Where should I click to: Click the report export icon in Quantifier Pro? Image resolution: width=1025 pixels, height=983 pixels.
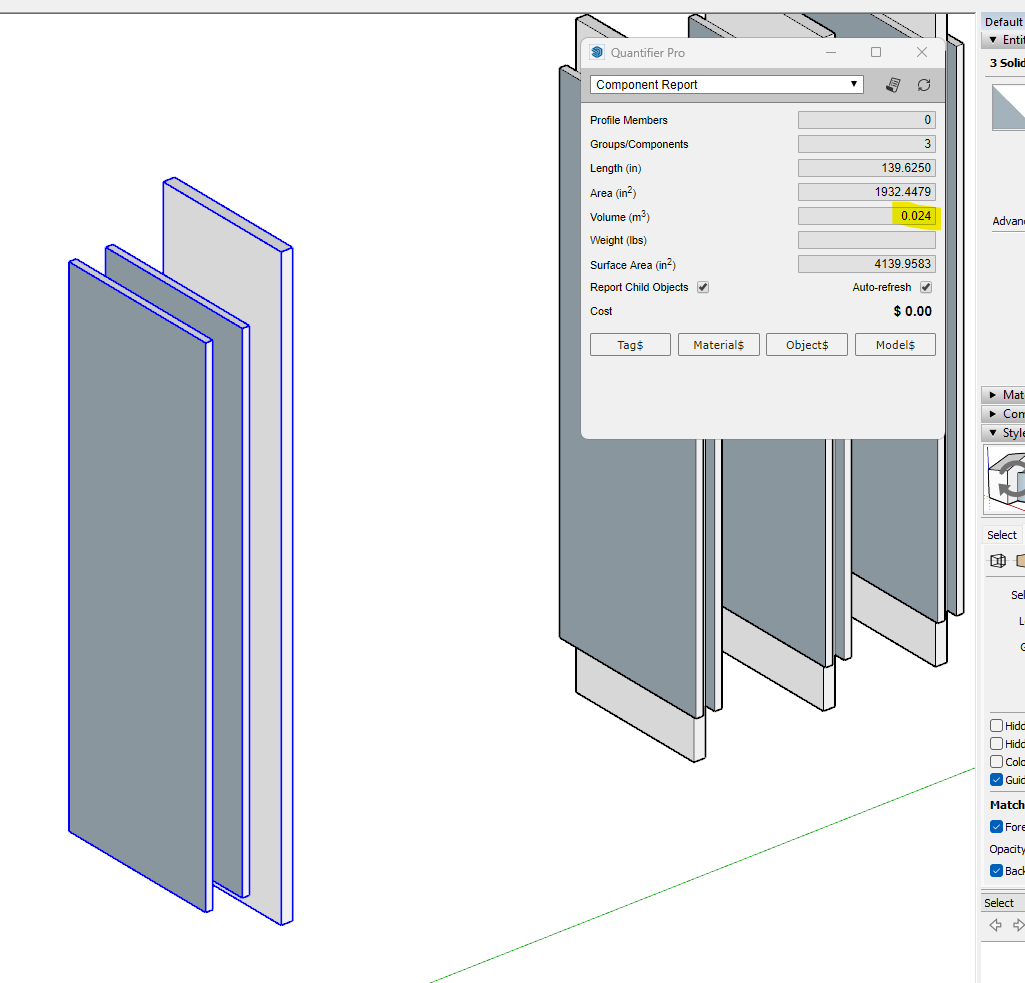tap(893, 85)
